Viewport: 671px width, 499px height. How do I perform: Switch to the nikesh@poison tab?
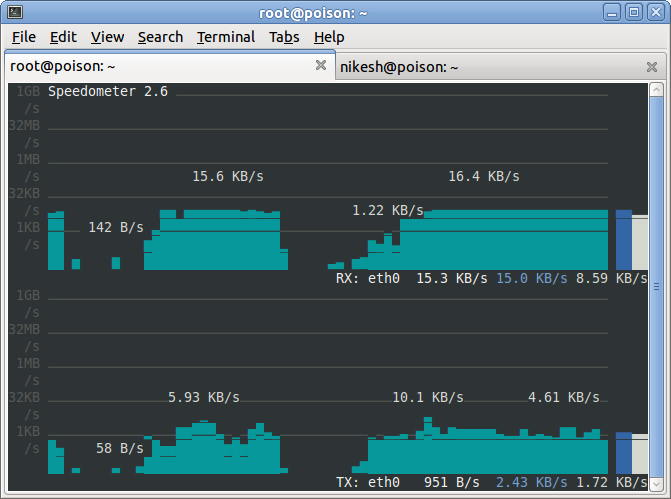pyautogui.click(x=500, y=67)
